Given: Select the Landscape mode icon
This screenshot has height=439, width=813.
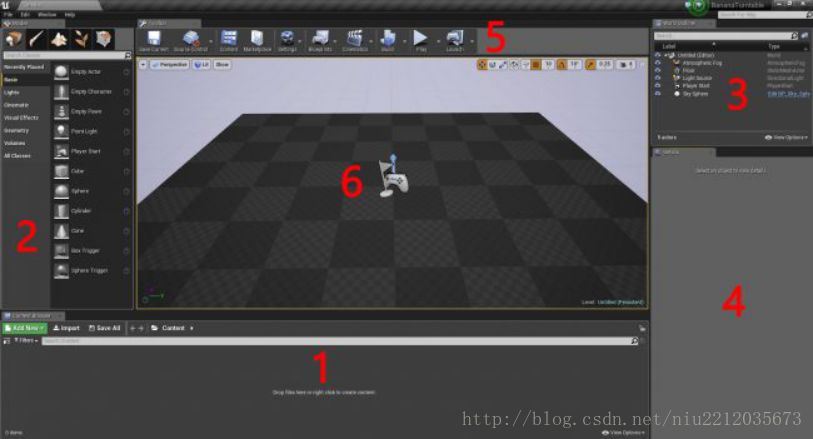Looking at the screenshot, I should 59,39.
